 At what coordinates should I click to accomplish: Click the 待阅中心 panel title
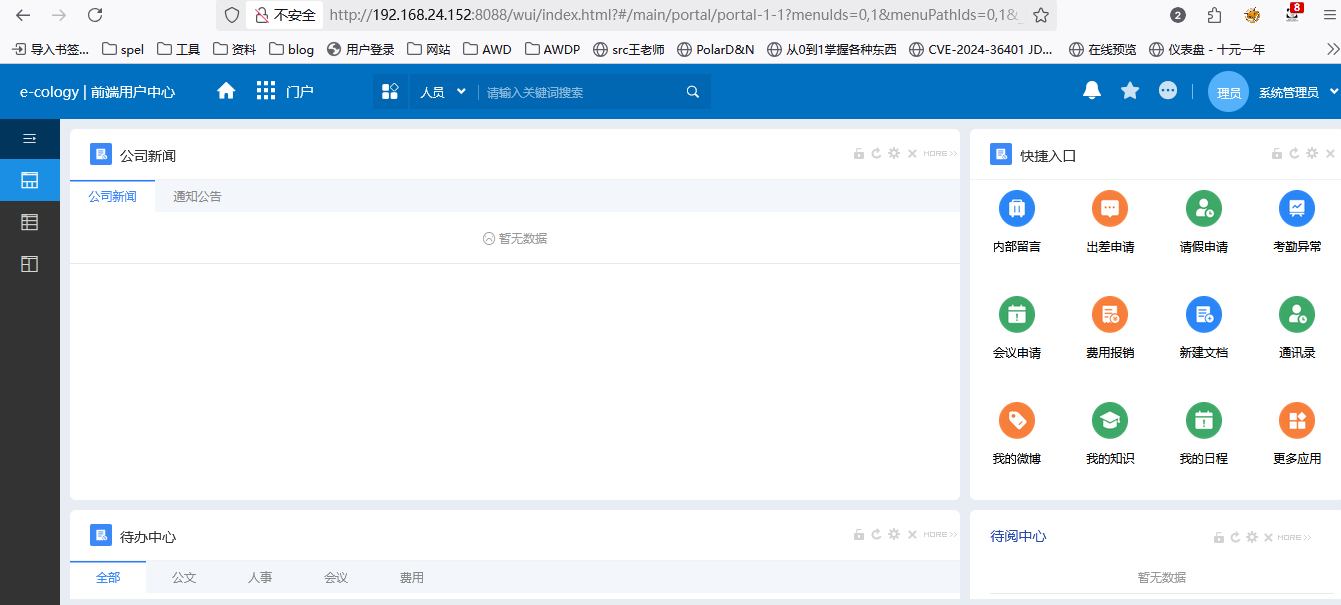pyautogui.click(x=1018, y=536)
